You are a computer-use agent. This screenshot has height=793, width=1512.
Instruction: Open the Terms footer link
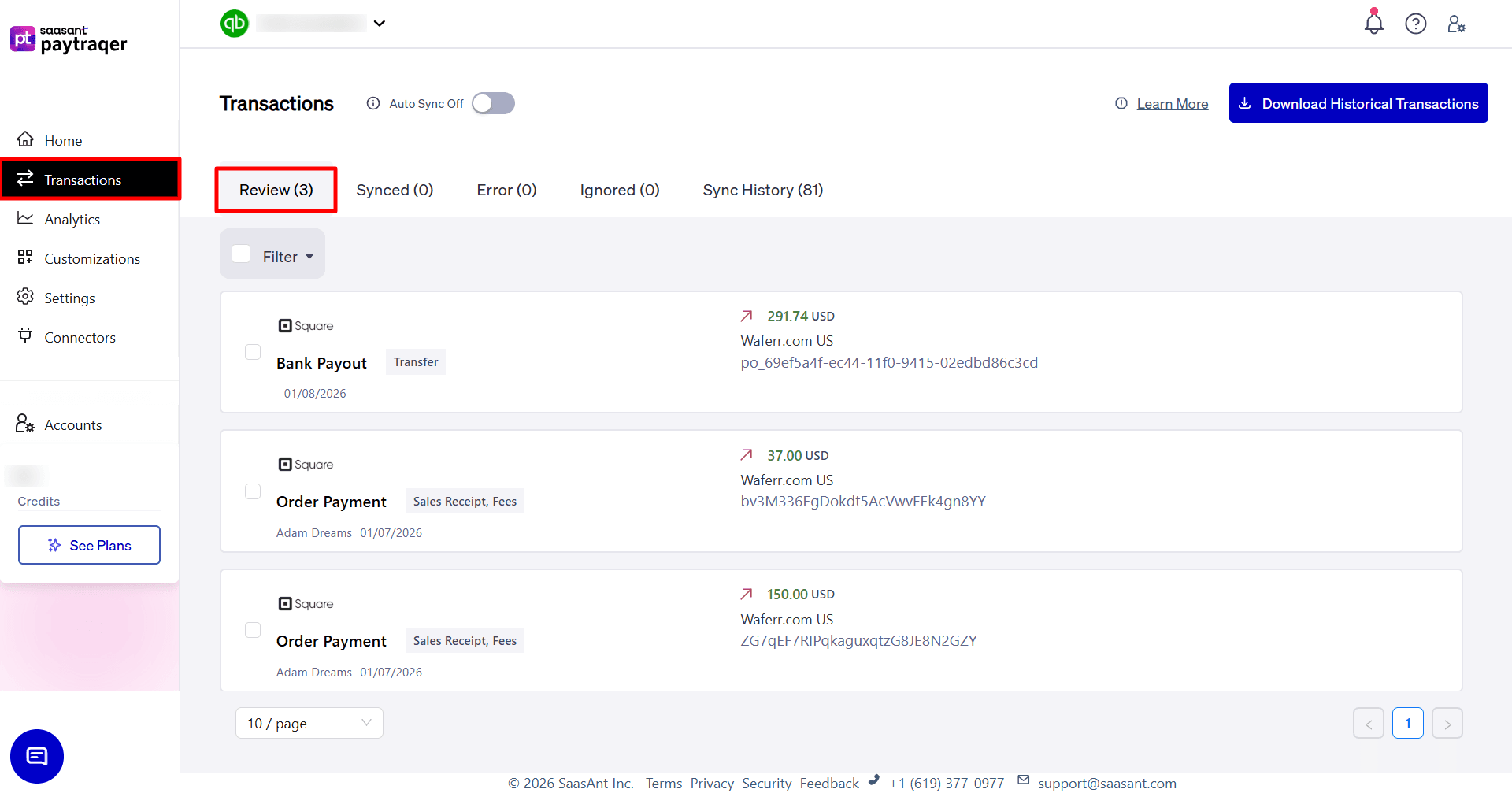coord(664,784)
